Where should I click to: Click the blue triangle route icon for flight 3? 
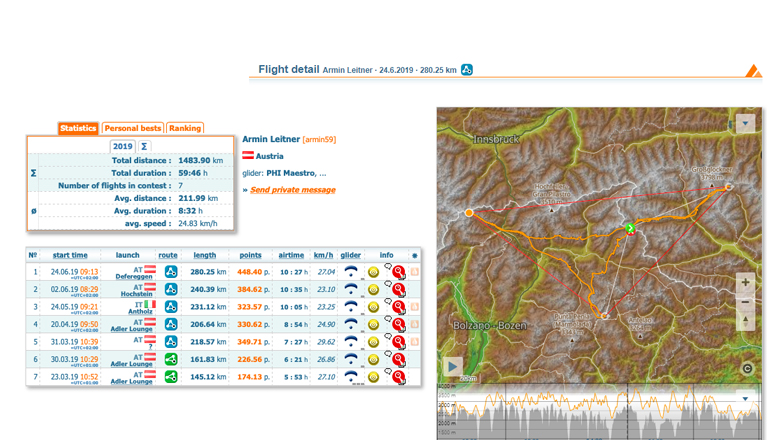tap(171, 307)
